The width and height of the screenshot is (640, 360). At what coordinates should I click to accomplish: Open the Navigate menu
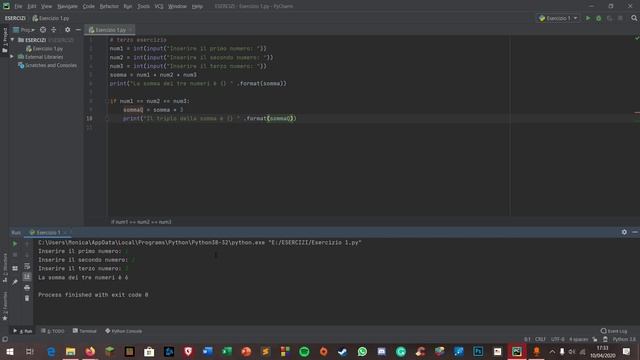tap(67, 6)
